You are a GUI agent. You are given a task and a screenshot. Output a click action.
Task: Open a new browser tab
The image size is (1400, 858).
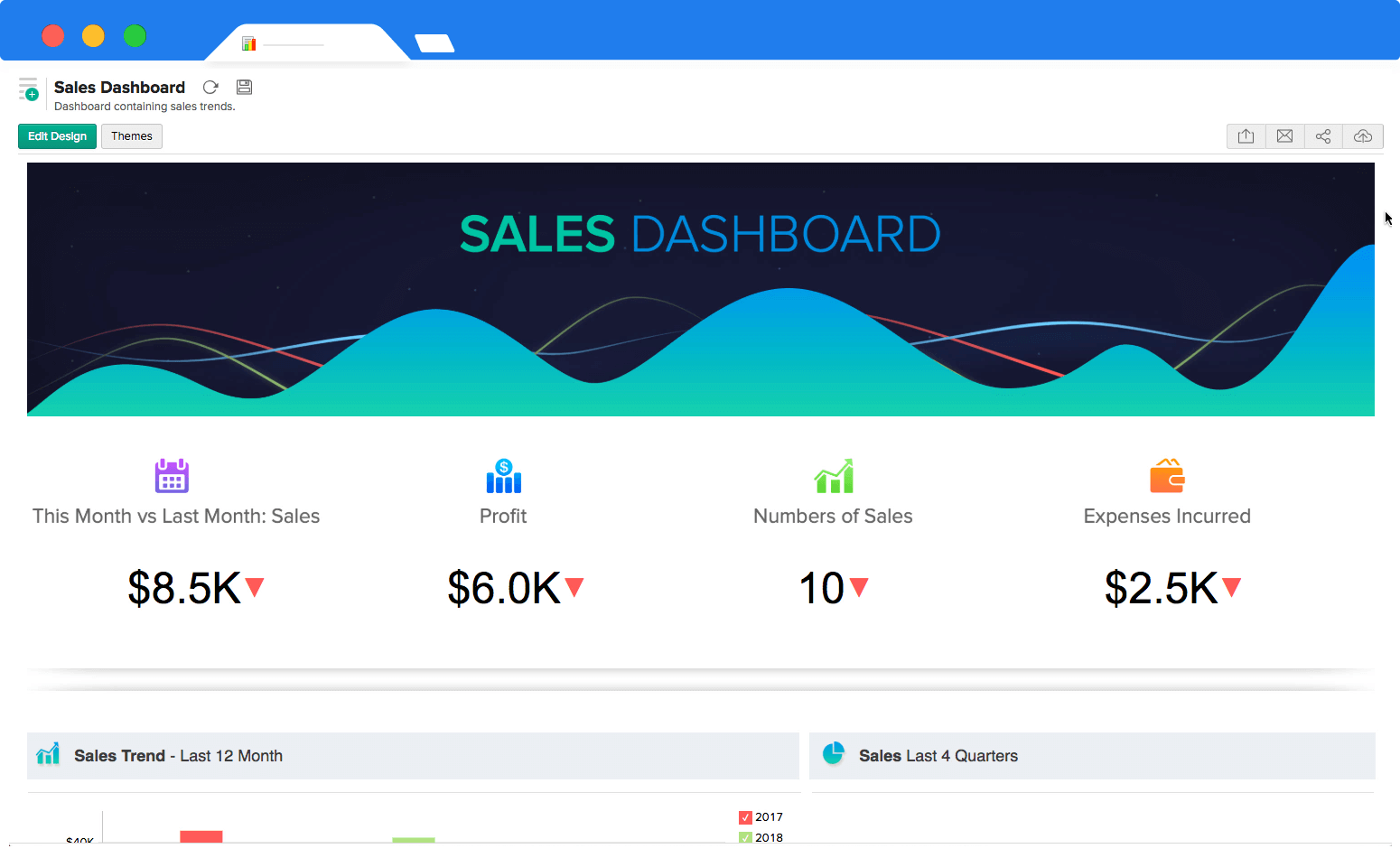tap(434, 43)
